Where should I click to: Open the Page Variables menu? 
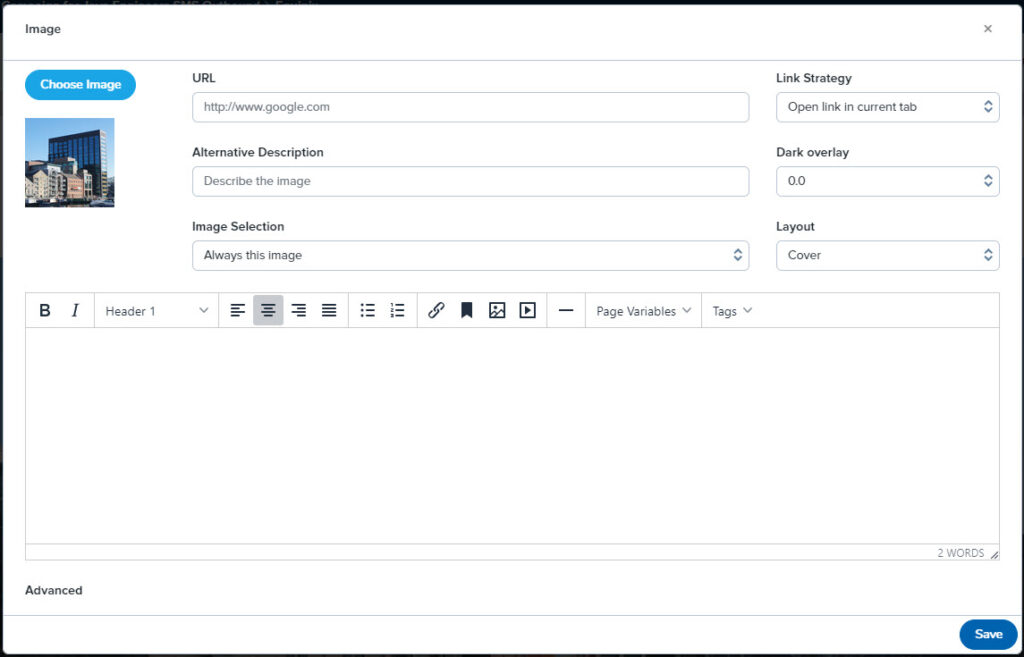[643, 311]
